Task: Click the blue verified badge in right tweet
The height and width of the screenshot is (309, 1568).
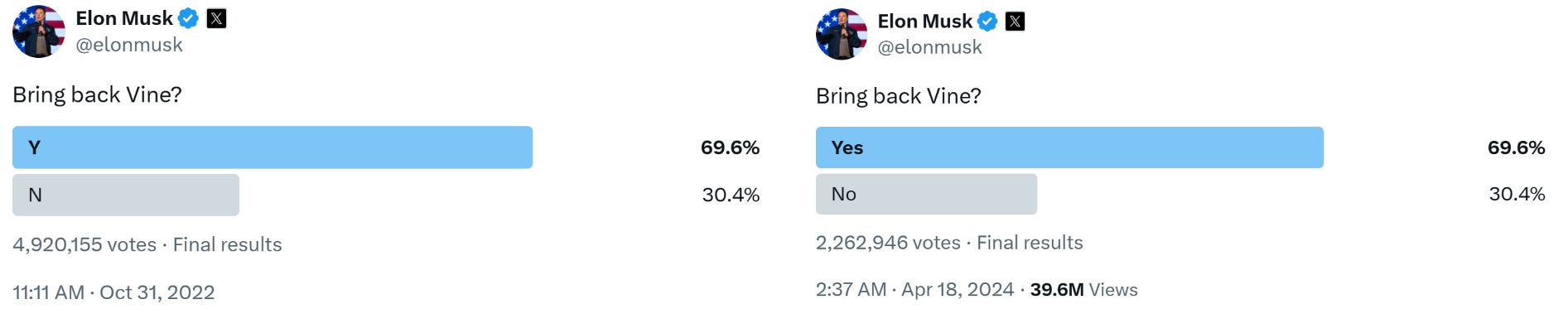Action: 987,22
